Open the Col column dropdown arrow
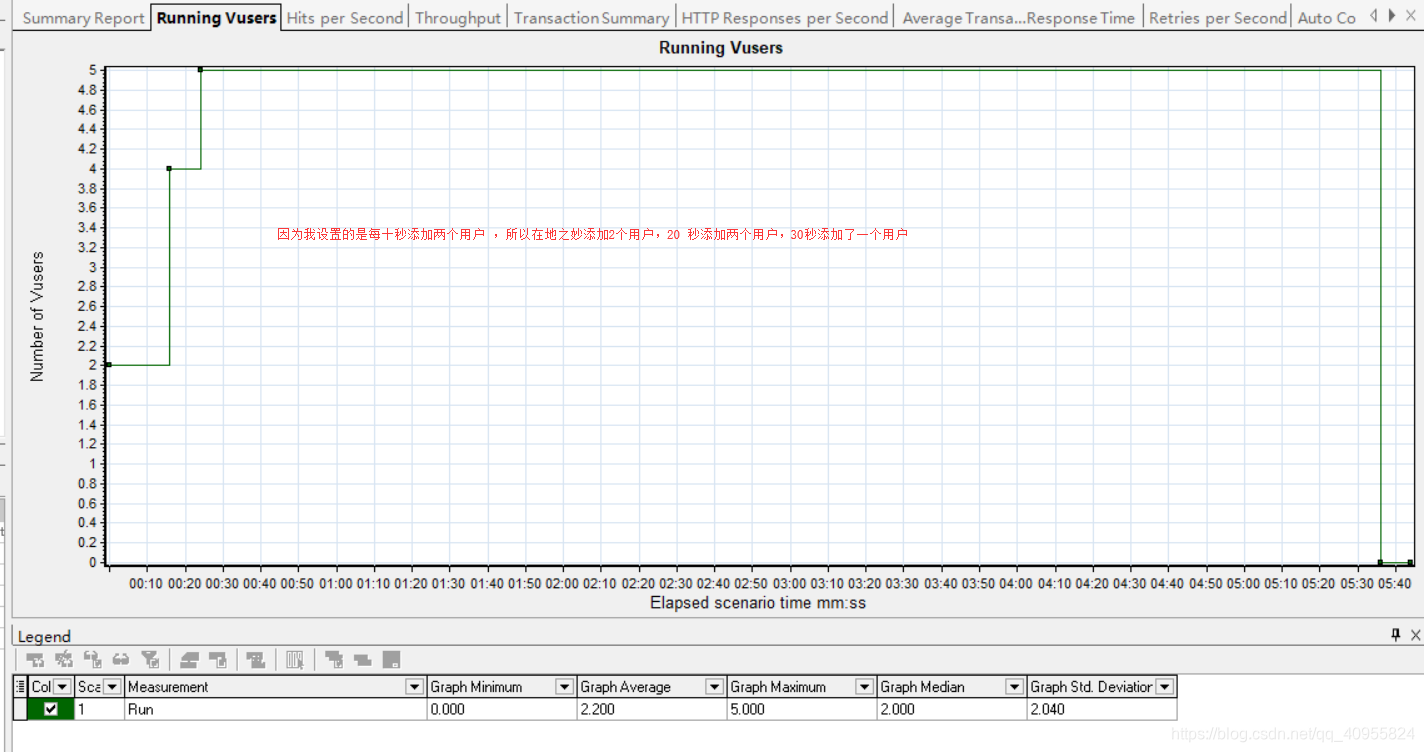The image size is (1424, 752). click(63, 687)
